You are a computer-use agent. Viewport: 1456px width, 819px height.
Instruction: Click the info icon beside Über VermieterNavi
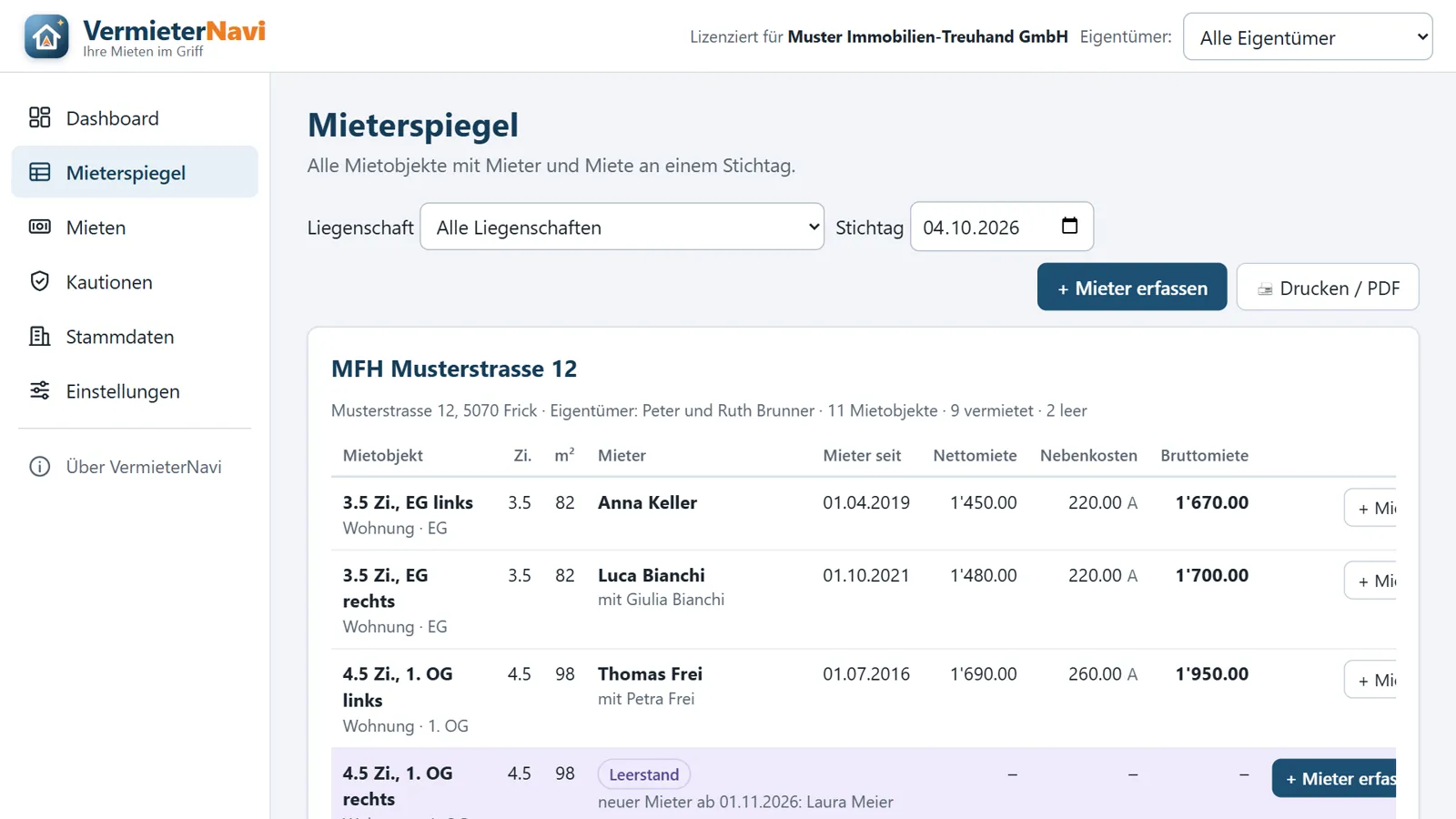[x=39, y=467]
